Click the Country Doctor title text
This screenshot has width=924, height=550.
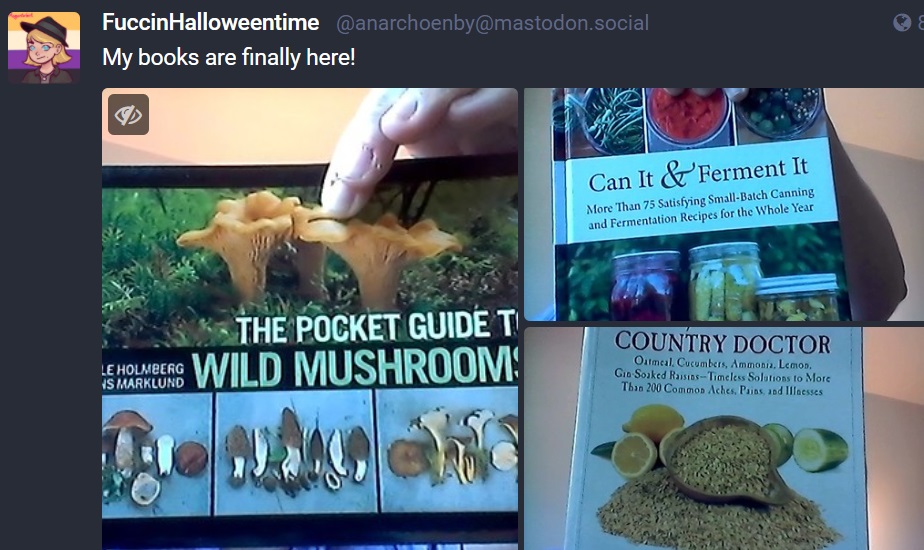722,343
